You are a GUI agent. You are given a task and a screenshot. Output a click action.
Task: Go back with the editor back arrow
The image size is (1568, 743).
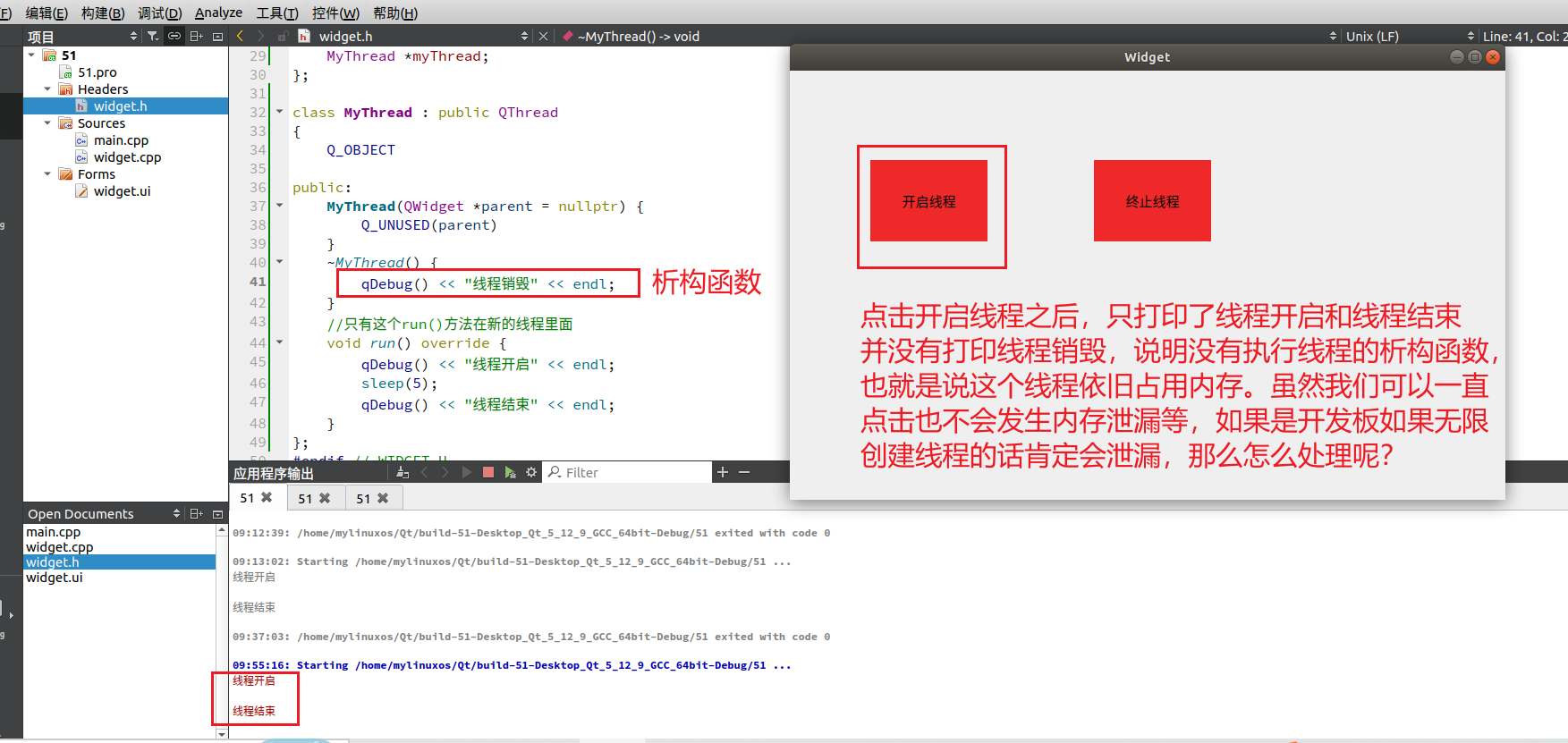(240, 36)
